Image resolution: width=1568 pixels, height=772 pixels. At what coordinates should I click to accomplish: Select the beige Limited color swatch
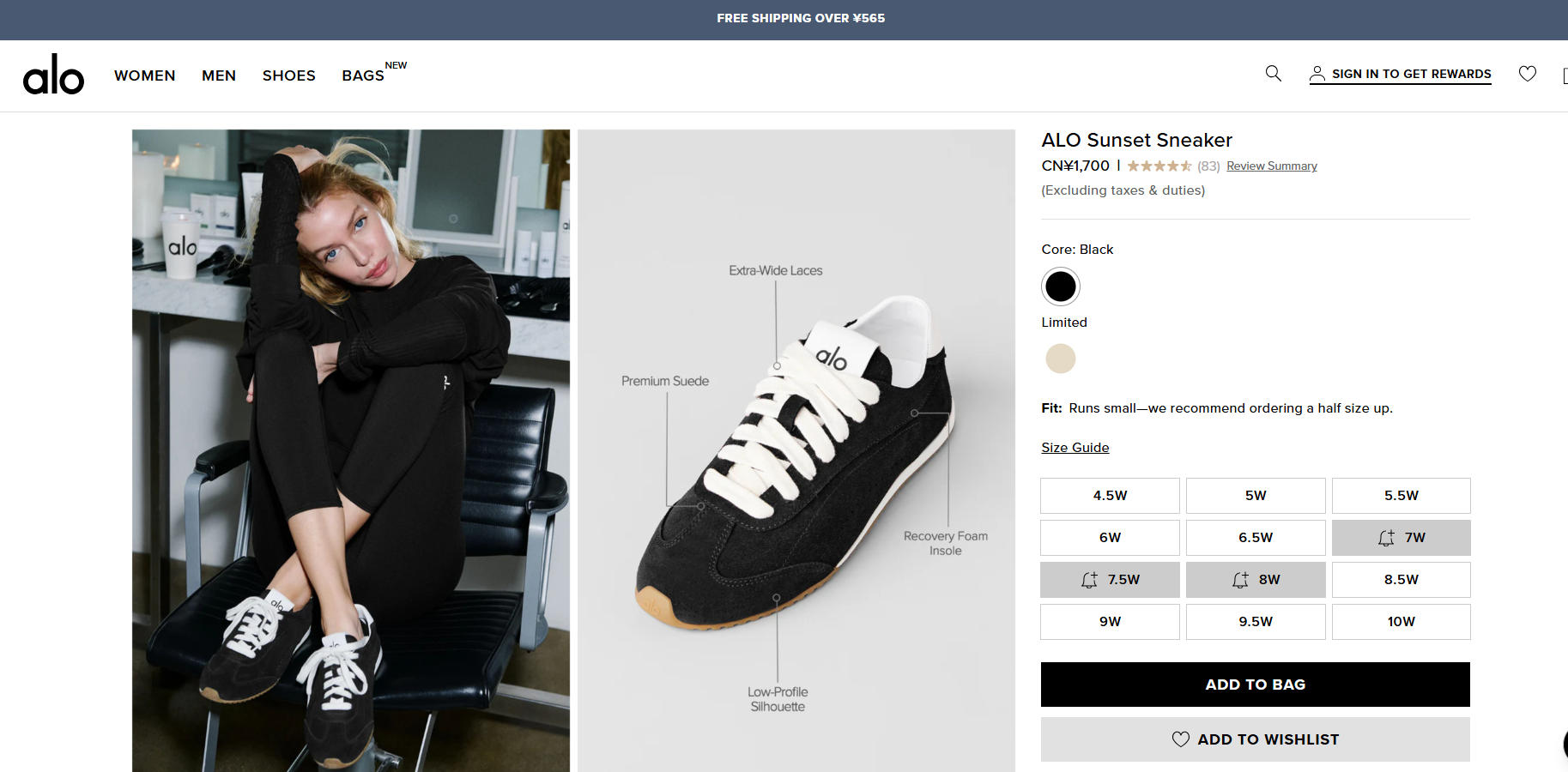pos(1061,359)
